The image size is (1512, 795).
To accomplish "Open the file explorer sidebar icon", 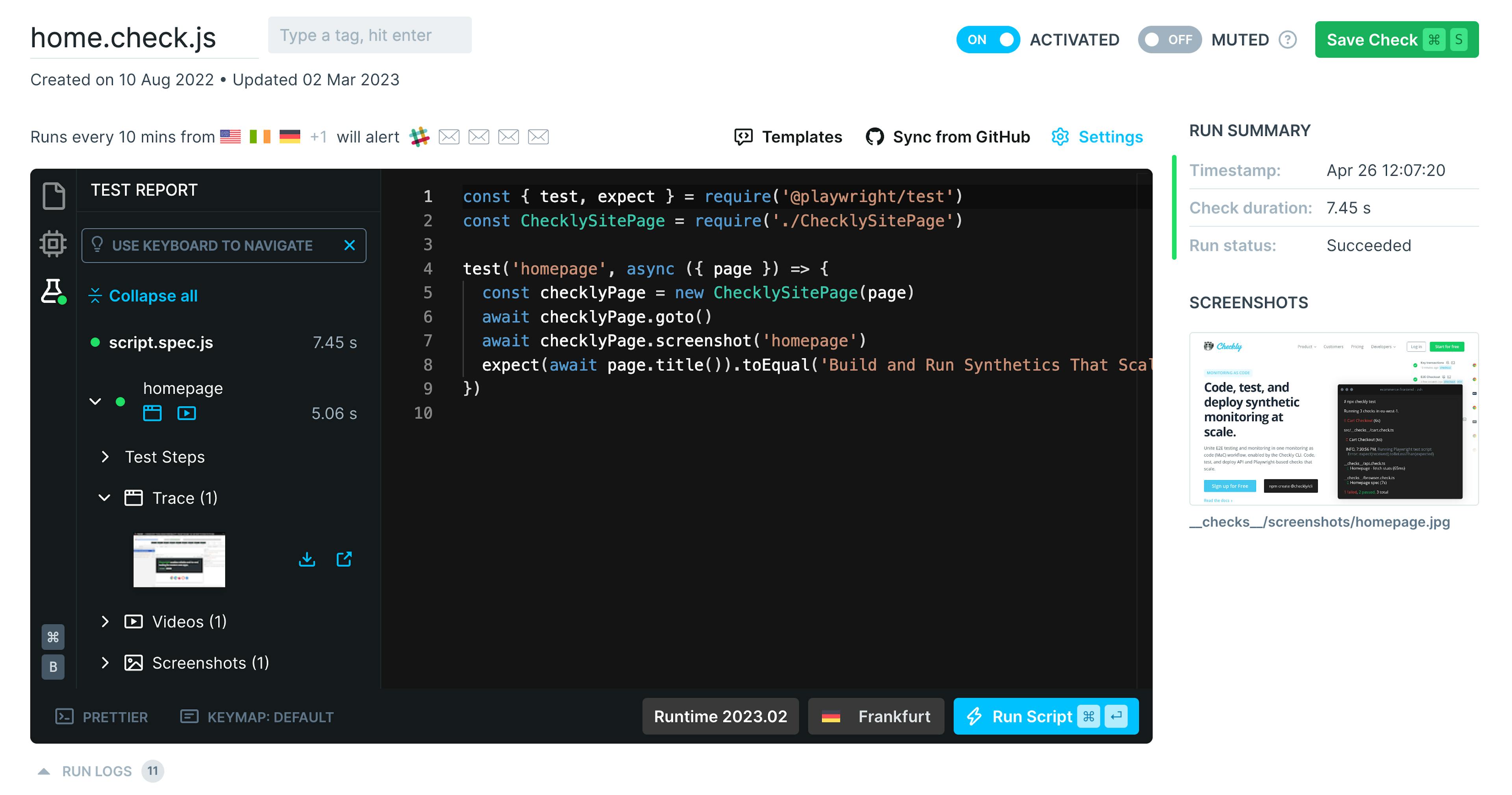I will click(54, 195).
